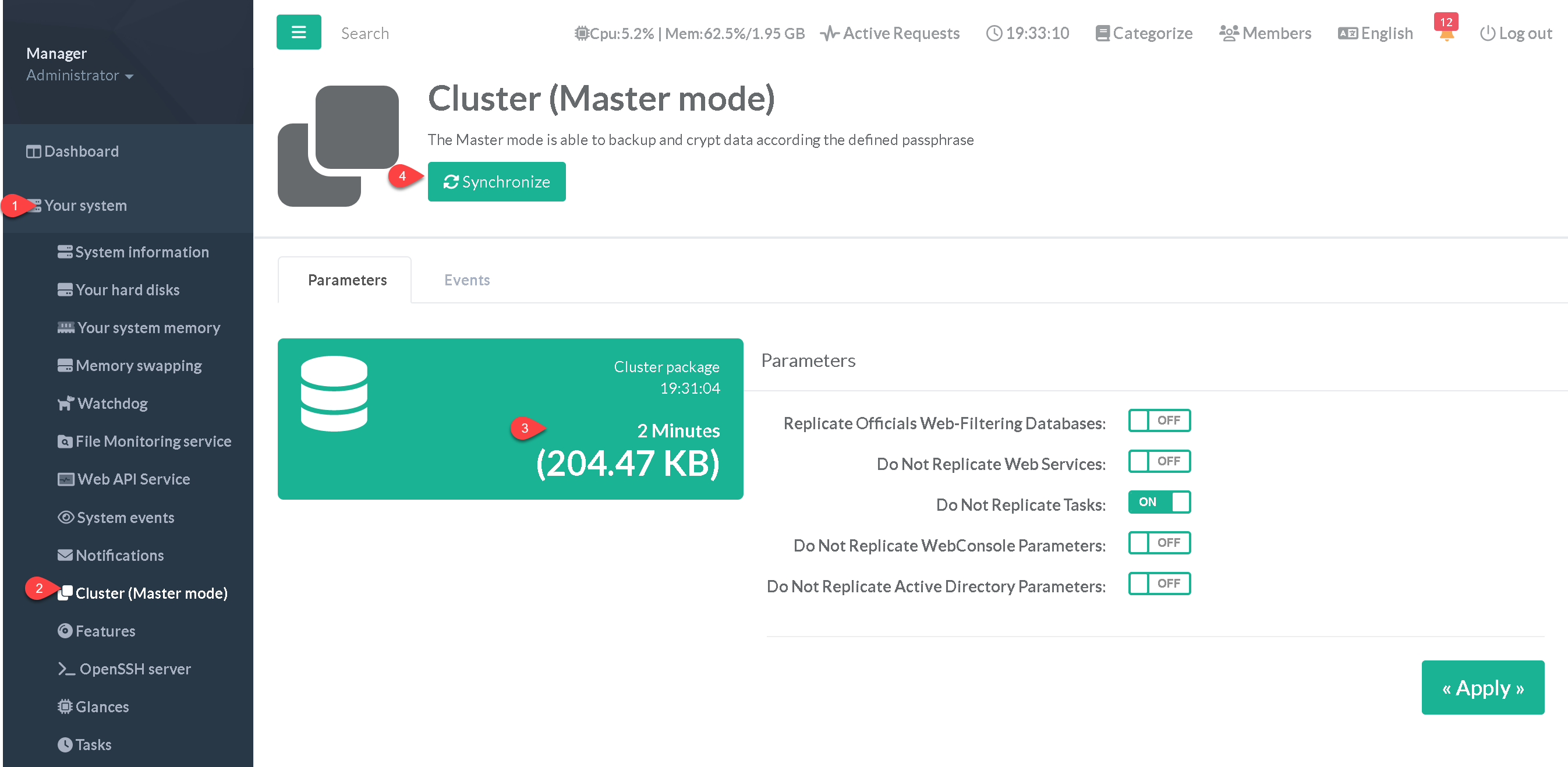Switch to the Events tab

click(x=466, y=280)
